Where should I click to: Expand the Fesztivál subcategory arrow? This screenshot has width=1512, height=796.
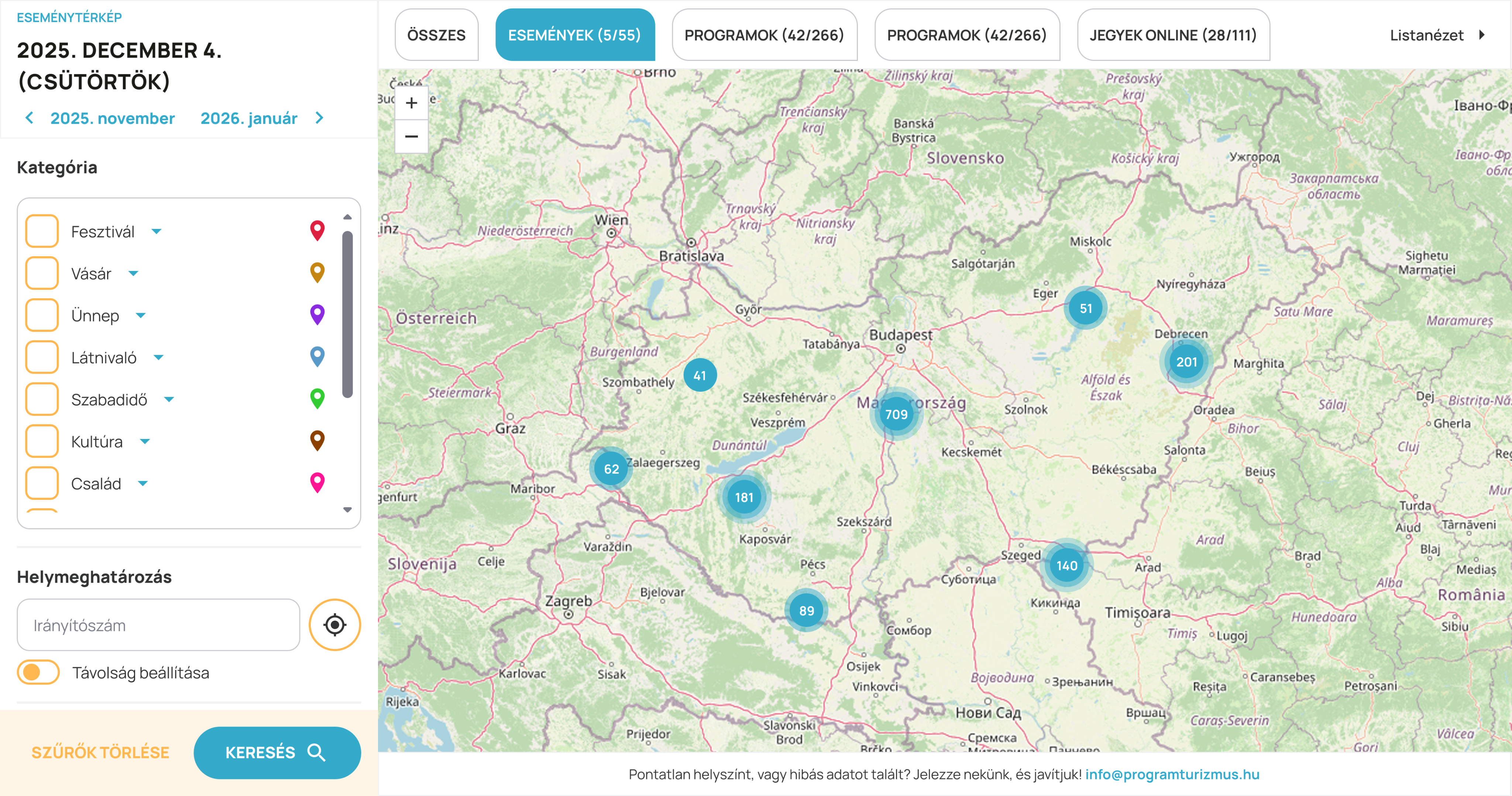(156, 231)
